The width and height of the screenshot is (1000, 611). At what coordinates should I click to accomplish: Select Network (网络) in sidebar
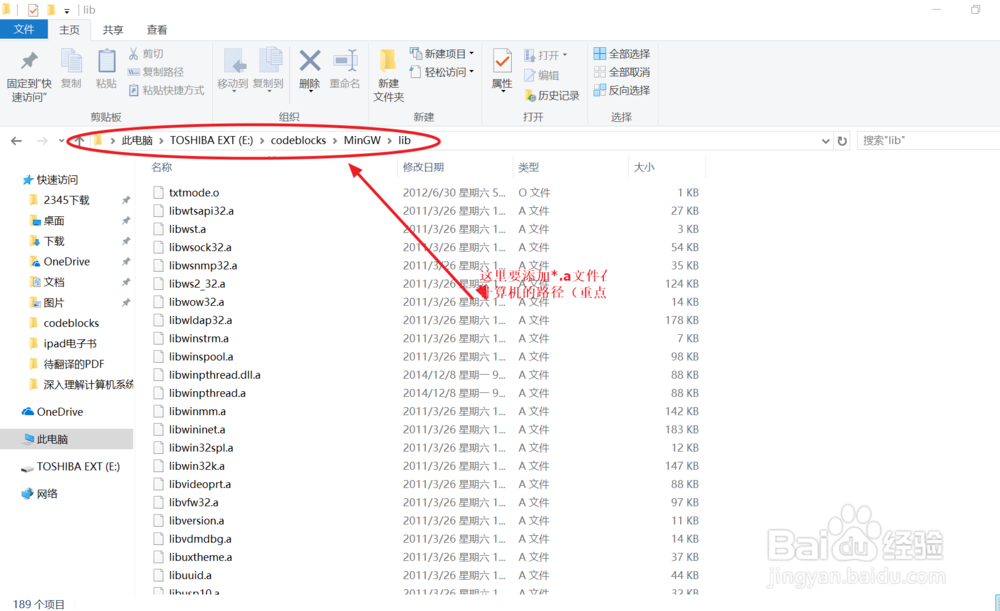click(x=40, y=494)
